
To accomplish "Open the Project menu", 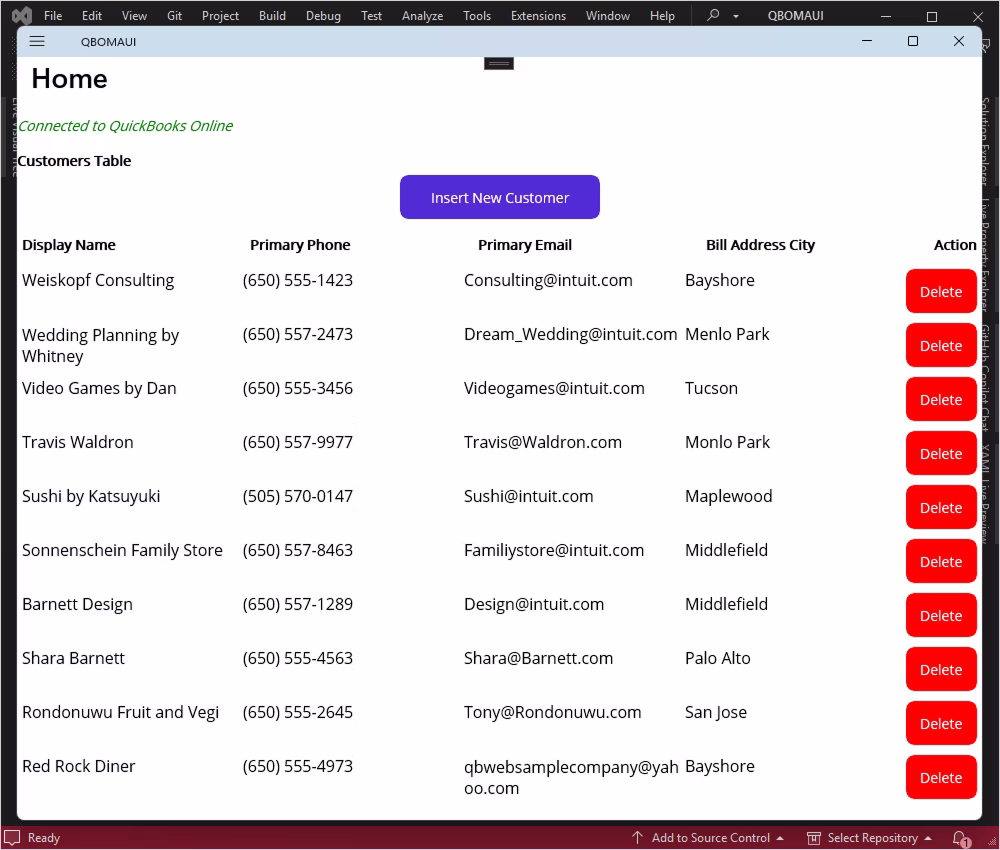I will pyautogui.click(x=220, y=15).
